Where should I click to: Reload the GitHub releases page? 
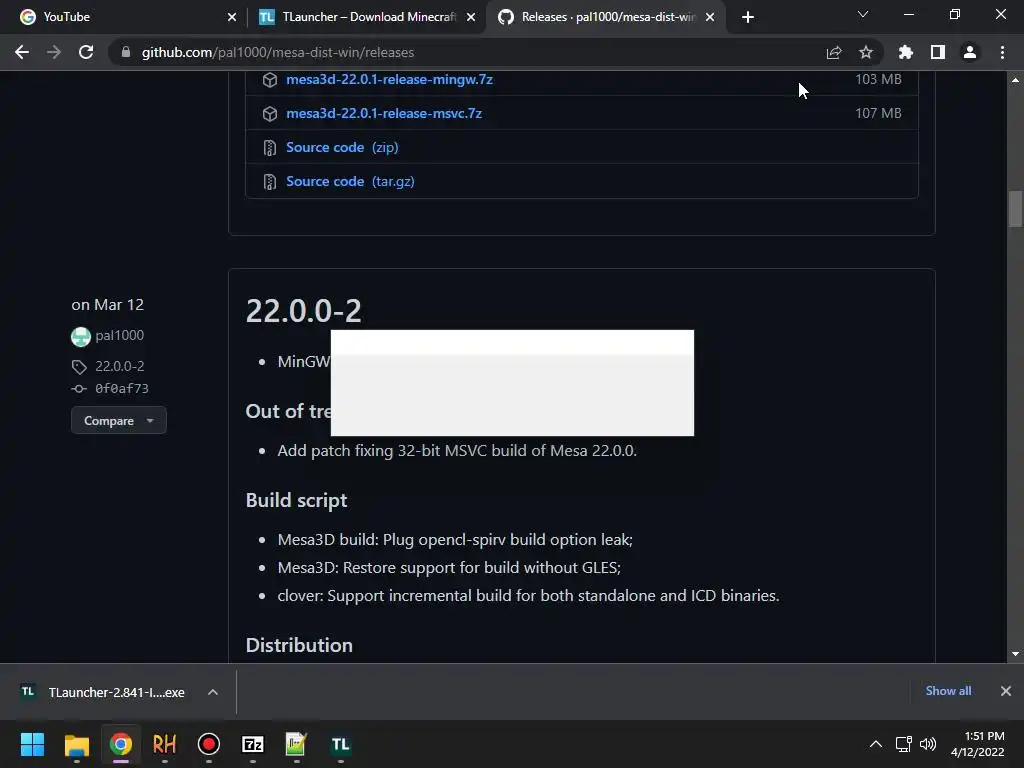point(86,52)
